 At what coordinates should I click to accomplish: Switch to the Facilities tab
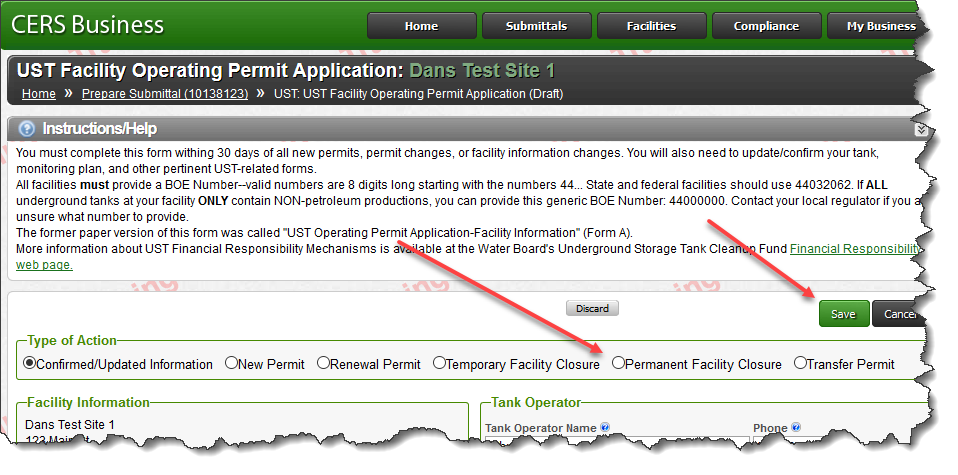651,26
